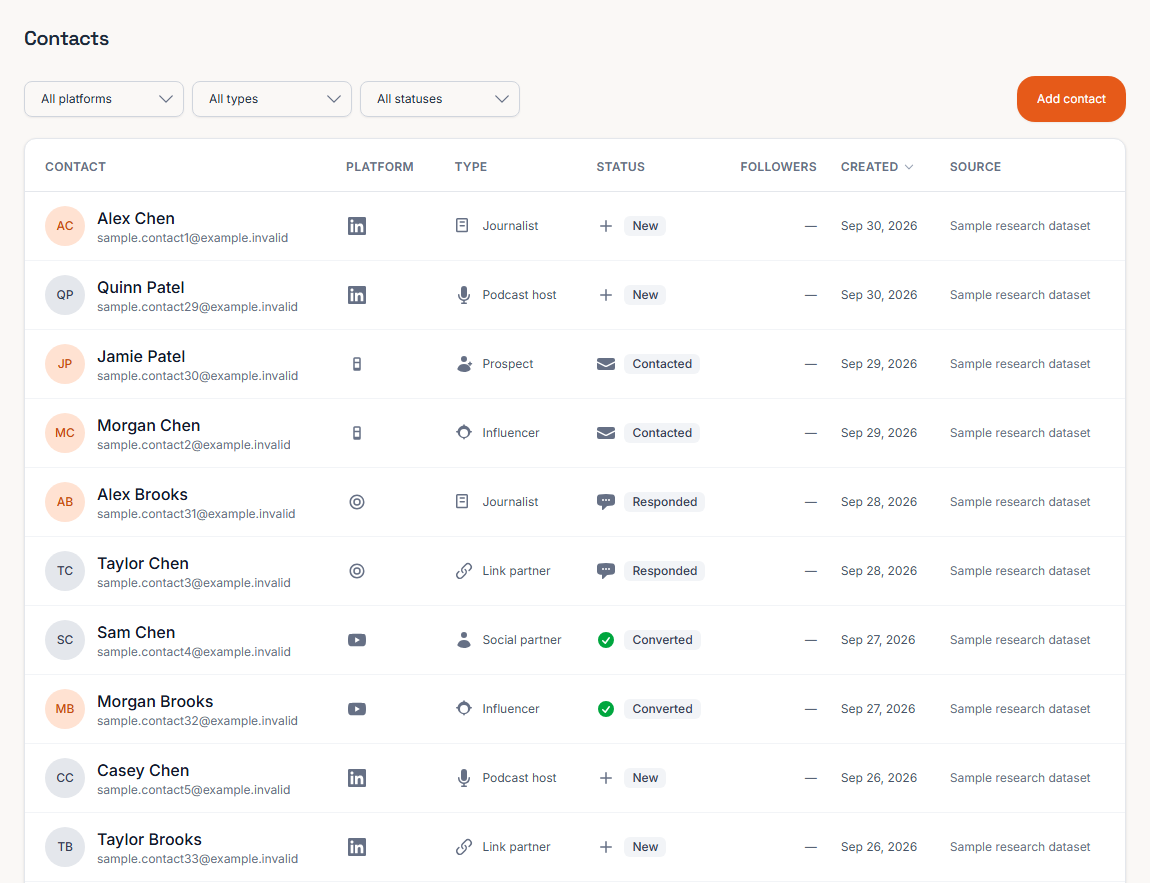Screen dimensions: 1150x883
Task: Click Social partner person icon for Sam Chen
Action: pos(464,640)
